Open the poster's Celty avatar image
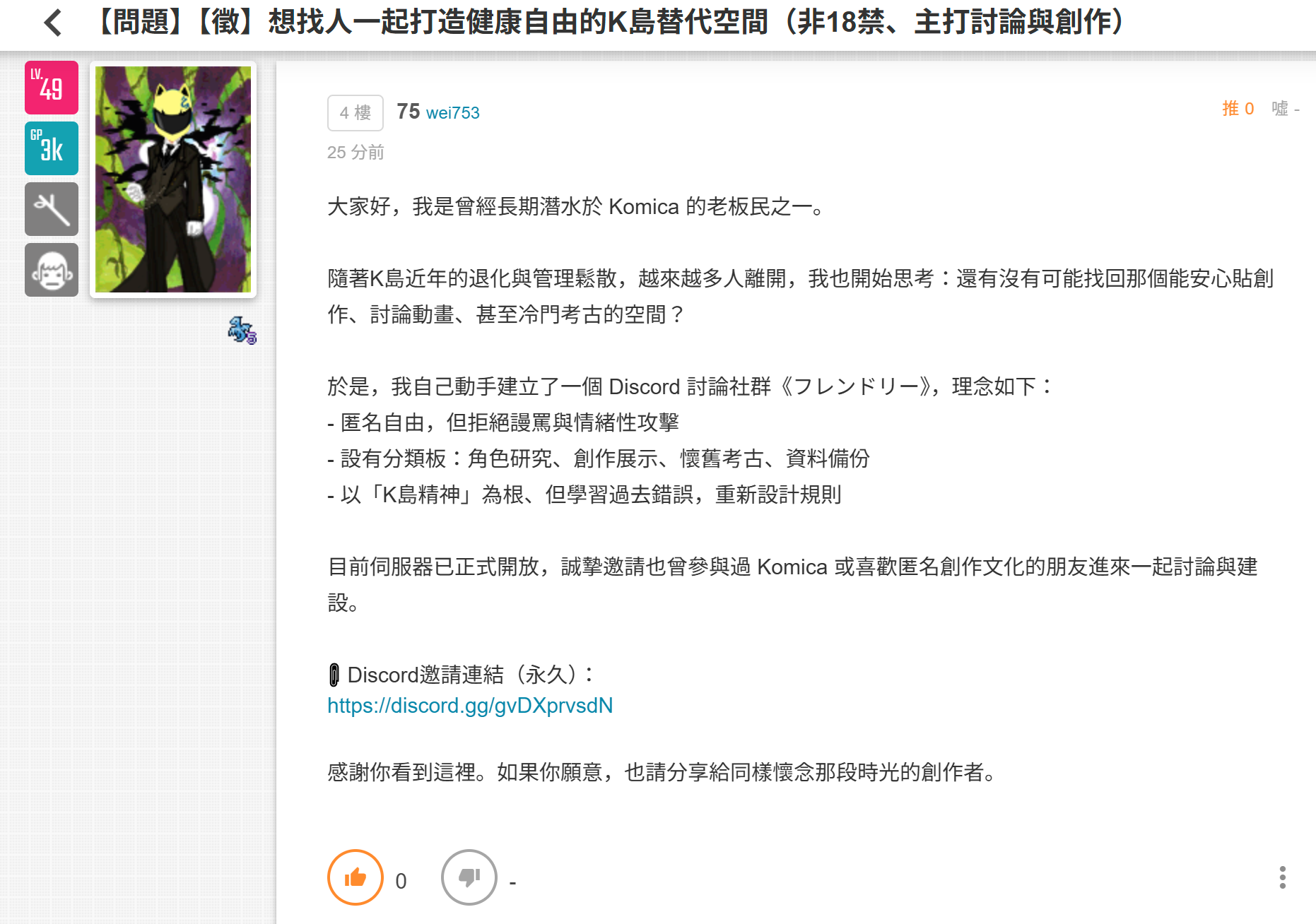1316x924 pixels. click(173, 179)
